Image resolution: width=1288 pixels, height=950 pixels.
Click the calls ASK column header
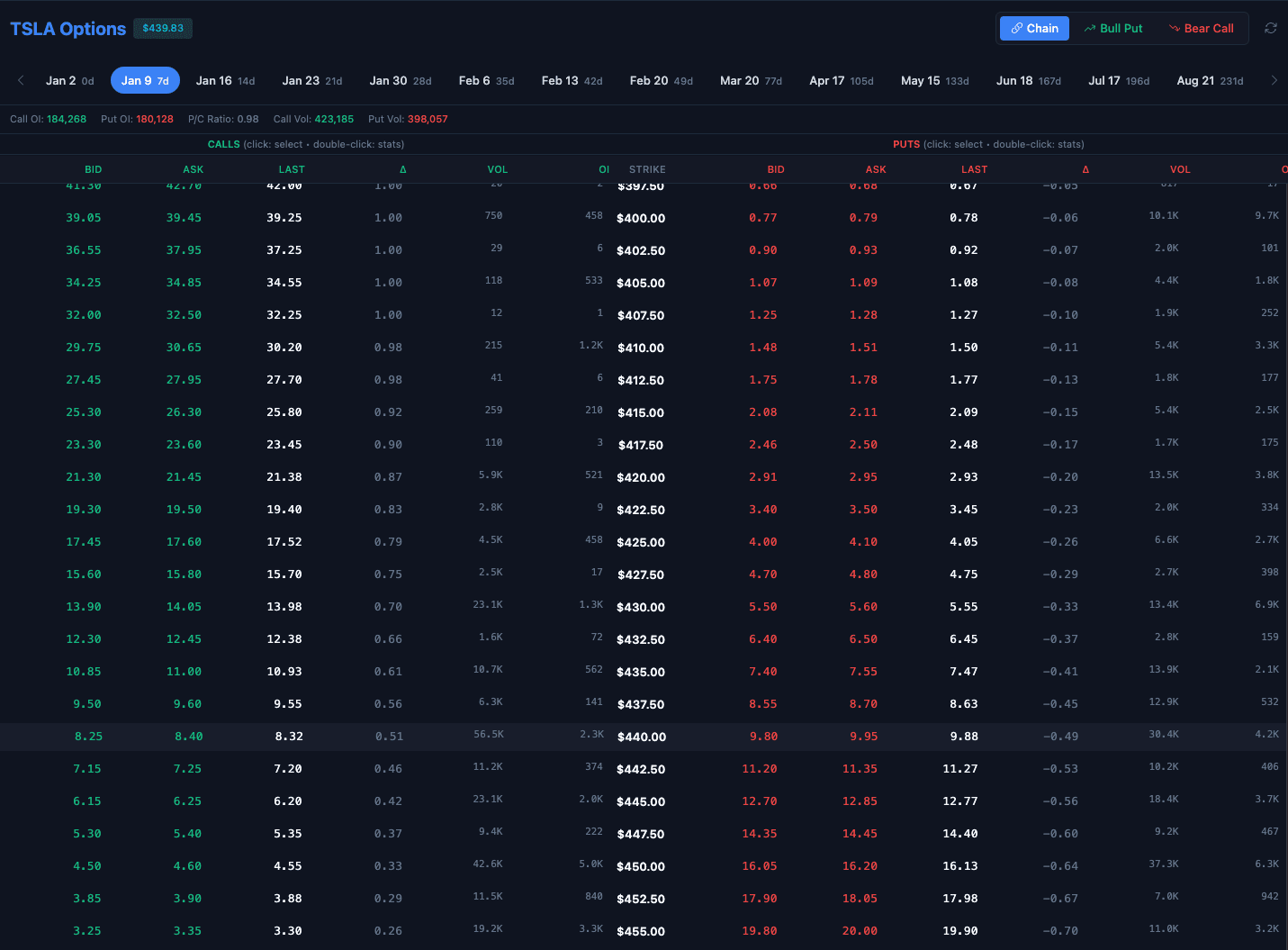(x=194, y=169)
